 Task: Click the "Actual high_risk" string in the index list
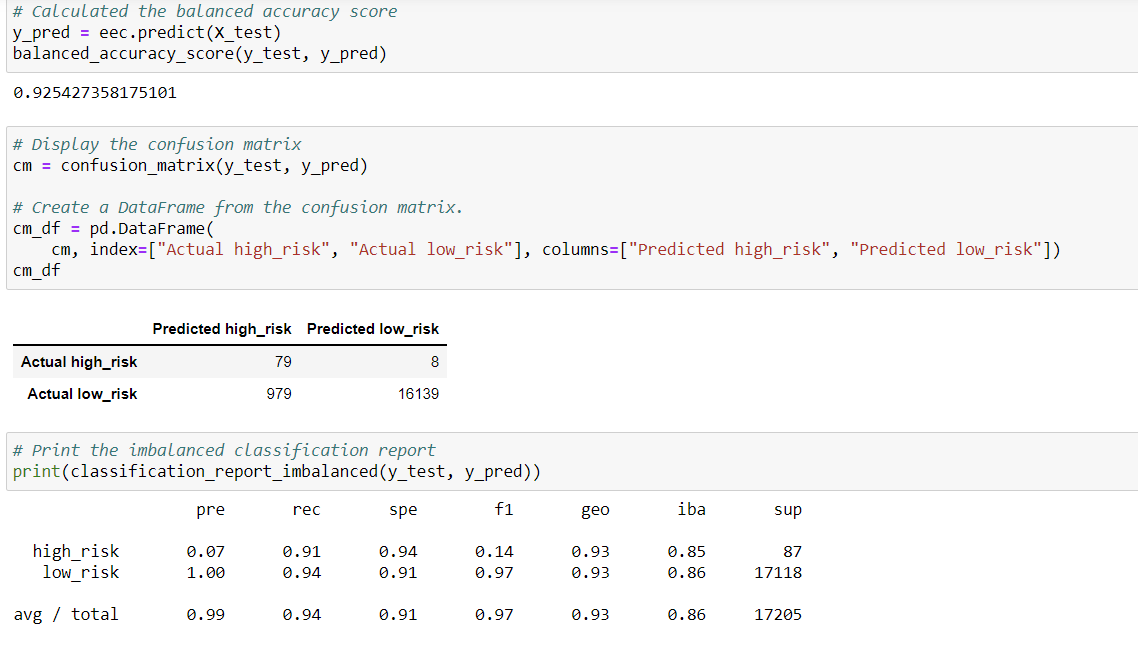(x=244, y=250)
